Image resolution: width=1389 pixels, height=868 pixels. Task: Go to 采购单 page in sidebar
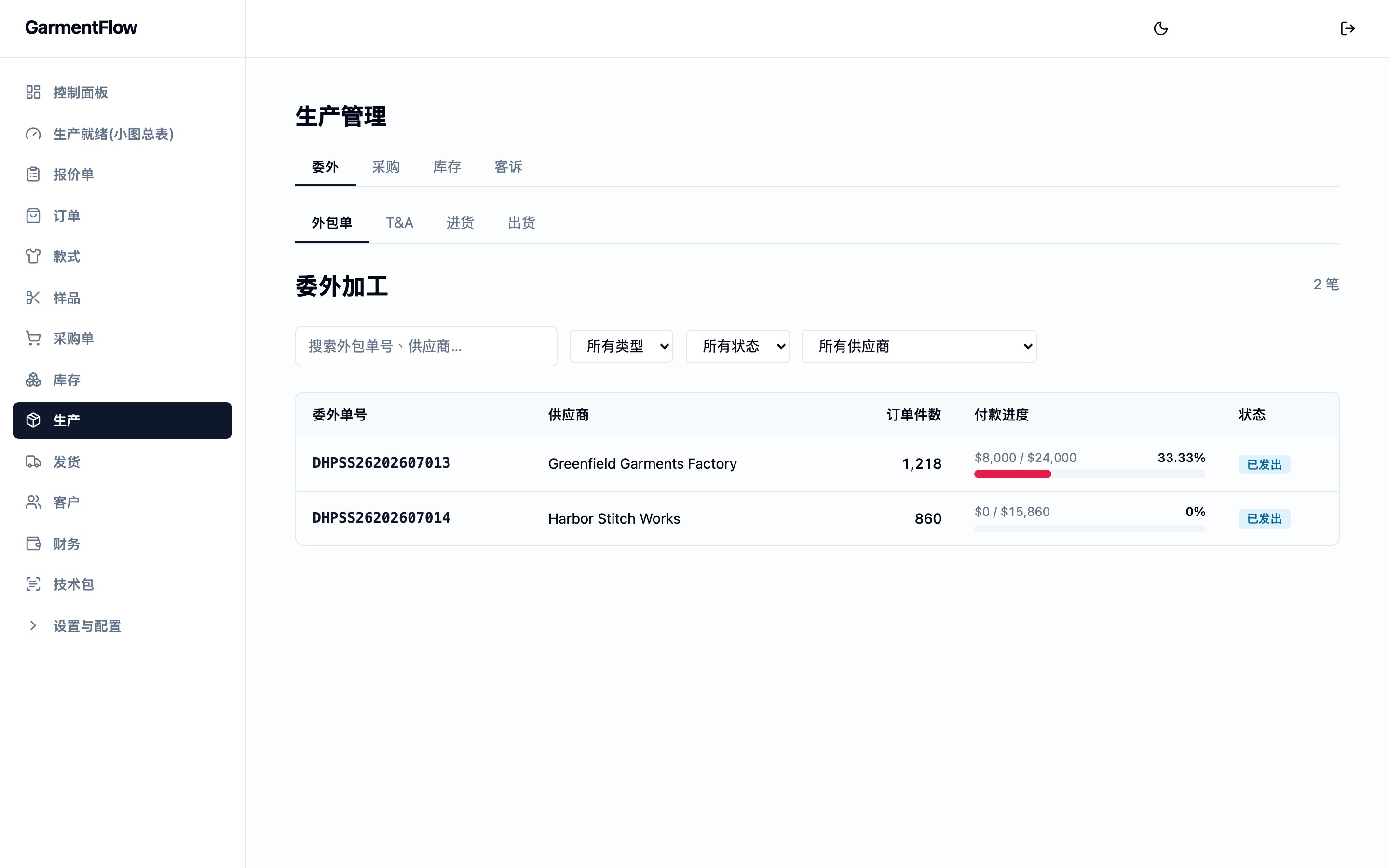(x=122, y=339)
